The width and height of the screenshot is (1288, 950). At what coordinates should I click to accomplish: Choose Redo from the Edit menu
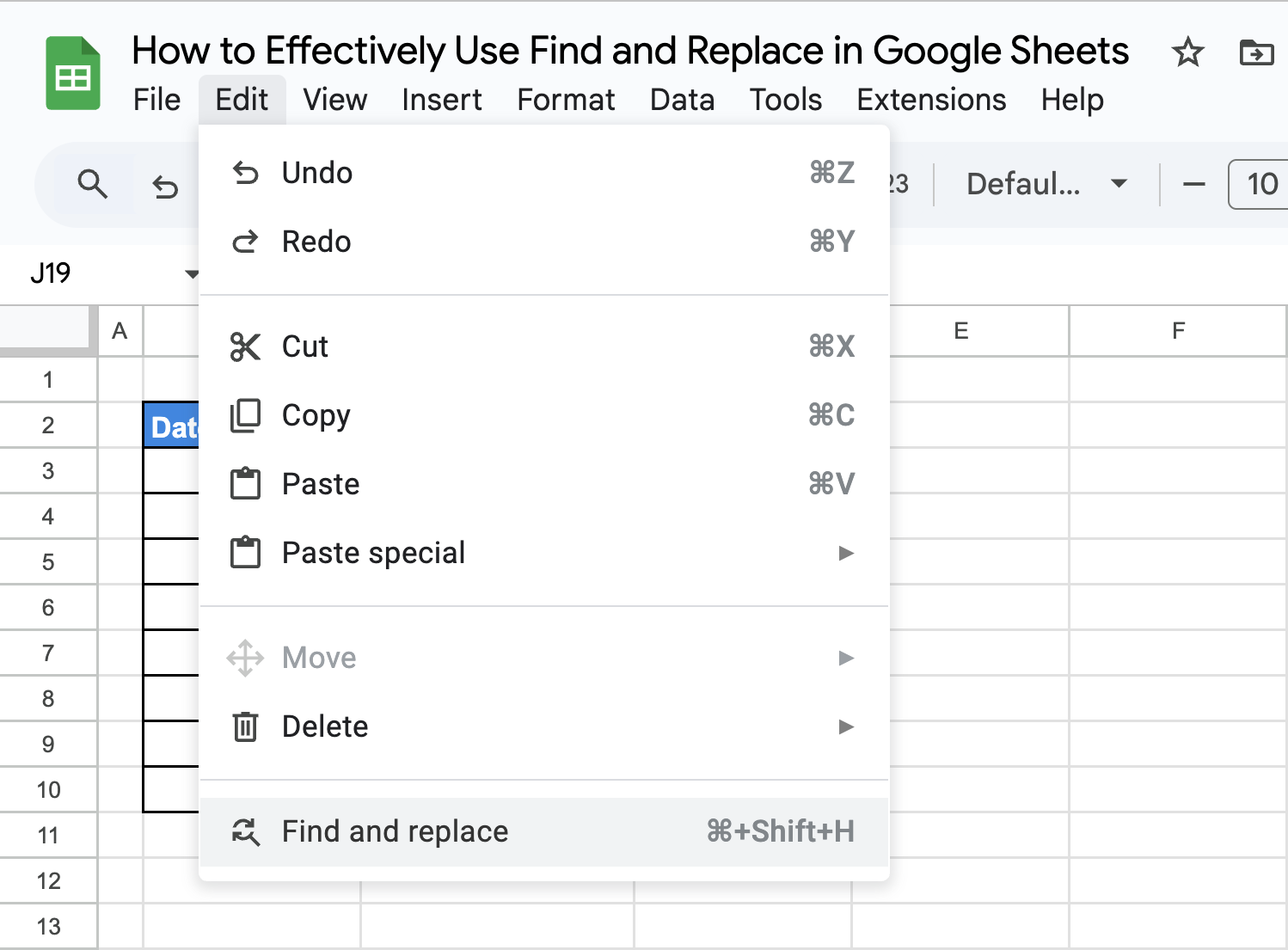544,242
